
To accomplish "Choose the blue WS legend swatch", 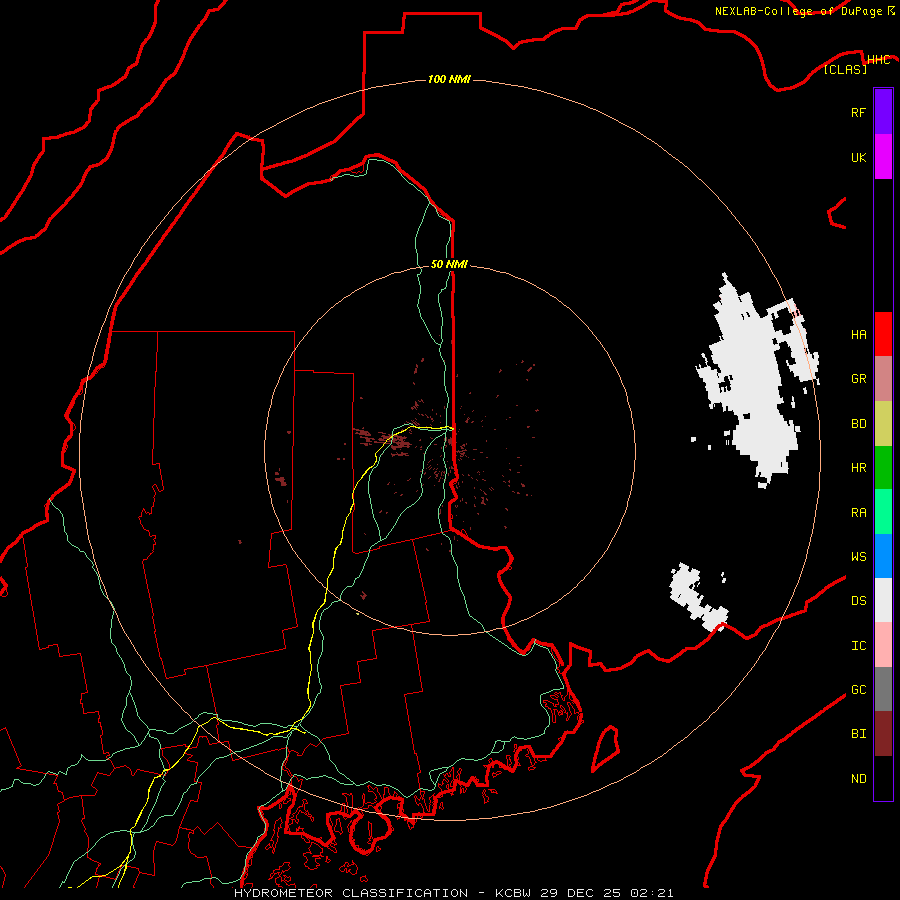I will tap(883, 556).
